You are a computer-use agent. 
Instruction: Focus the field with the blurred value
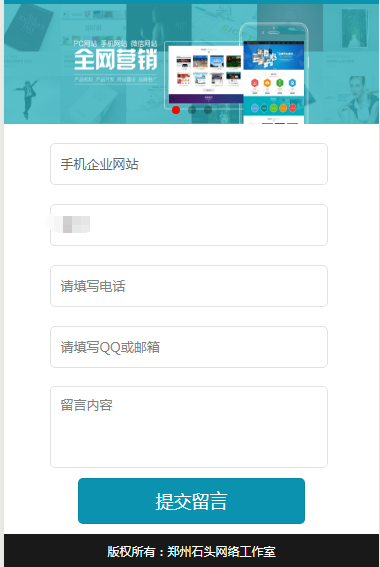(189, 225)
